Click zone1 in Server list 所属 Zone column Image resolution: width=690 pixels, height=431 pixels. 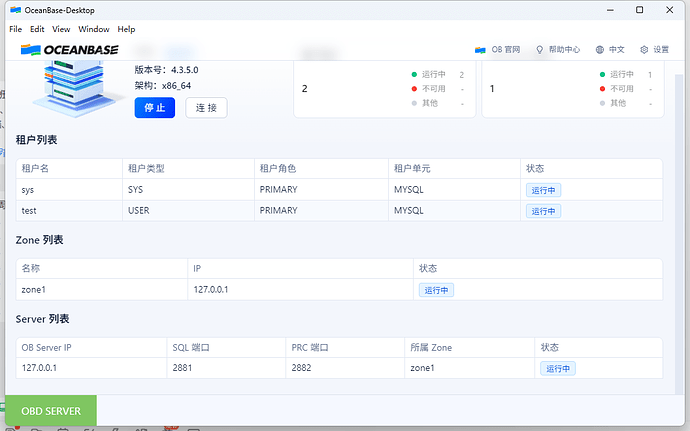[x=470, y=368]
